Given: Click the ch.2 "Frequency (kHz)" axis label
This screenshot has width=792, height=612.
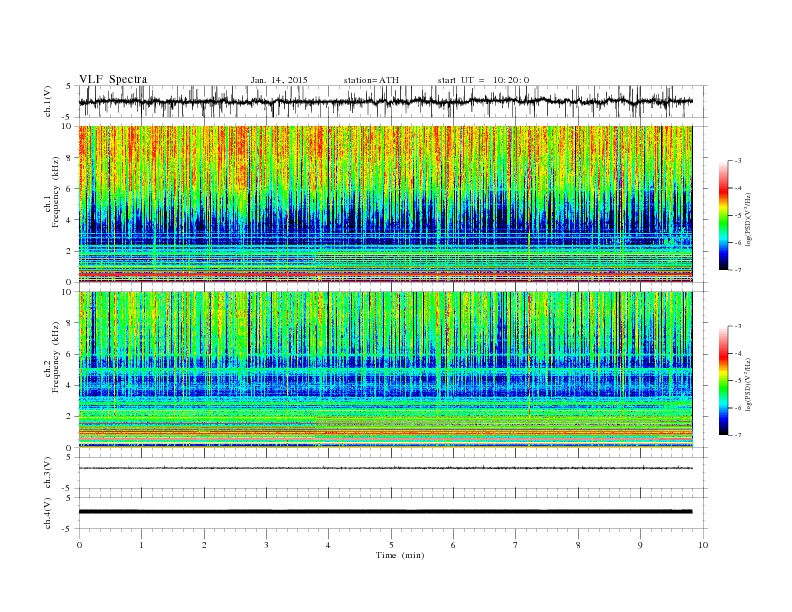Looking at the screenshot, I should tap(56, 357).
